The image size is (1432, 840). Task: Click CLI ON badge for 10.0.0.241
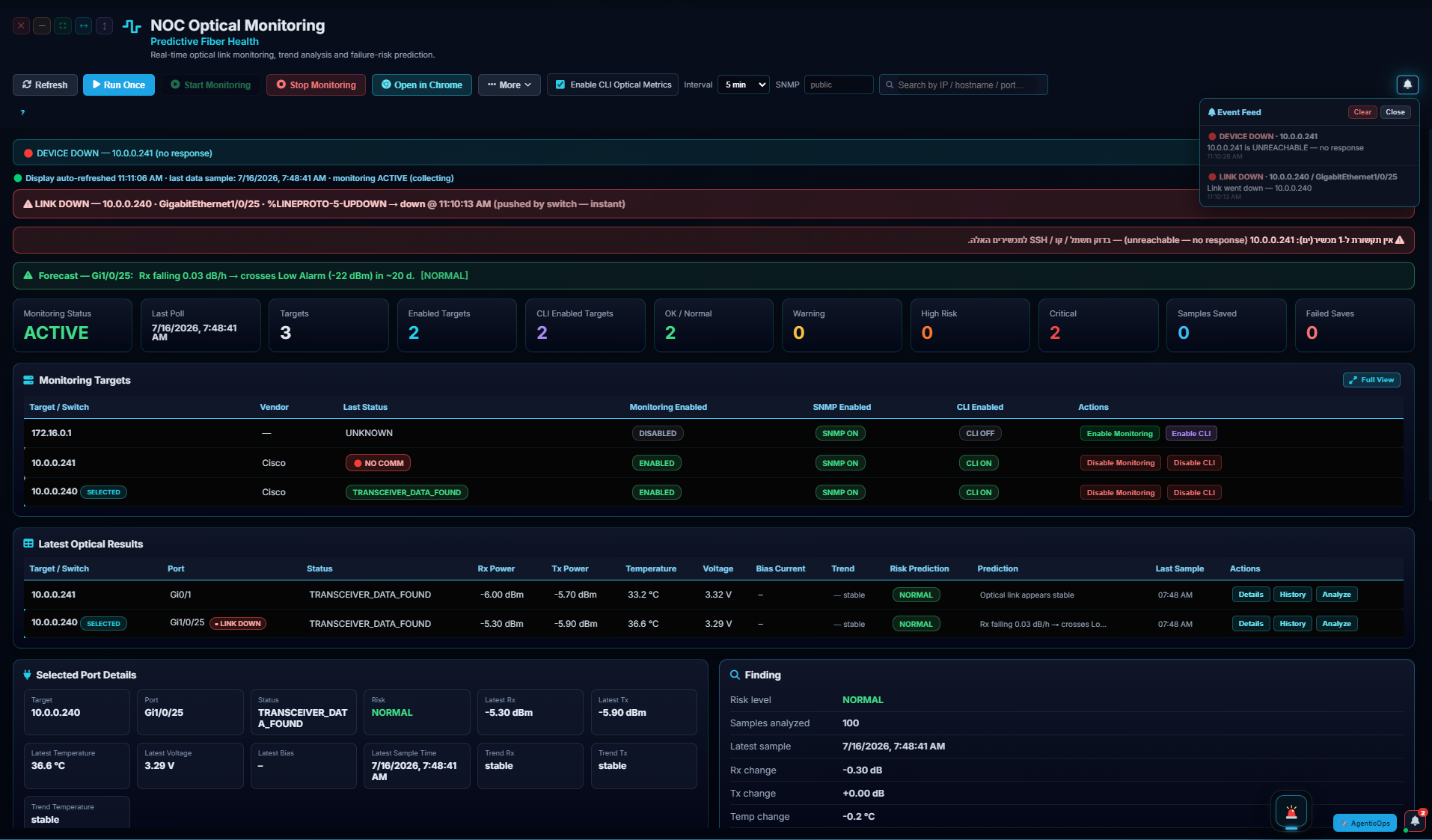pyautogui.click(x=979, y=463)
